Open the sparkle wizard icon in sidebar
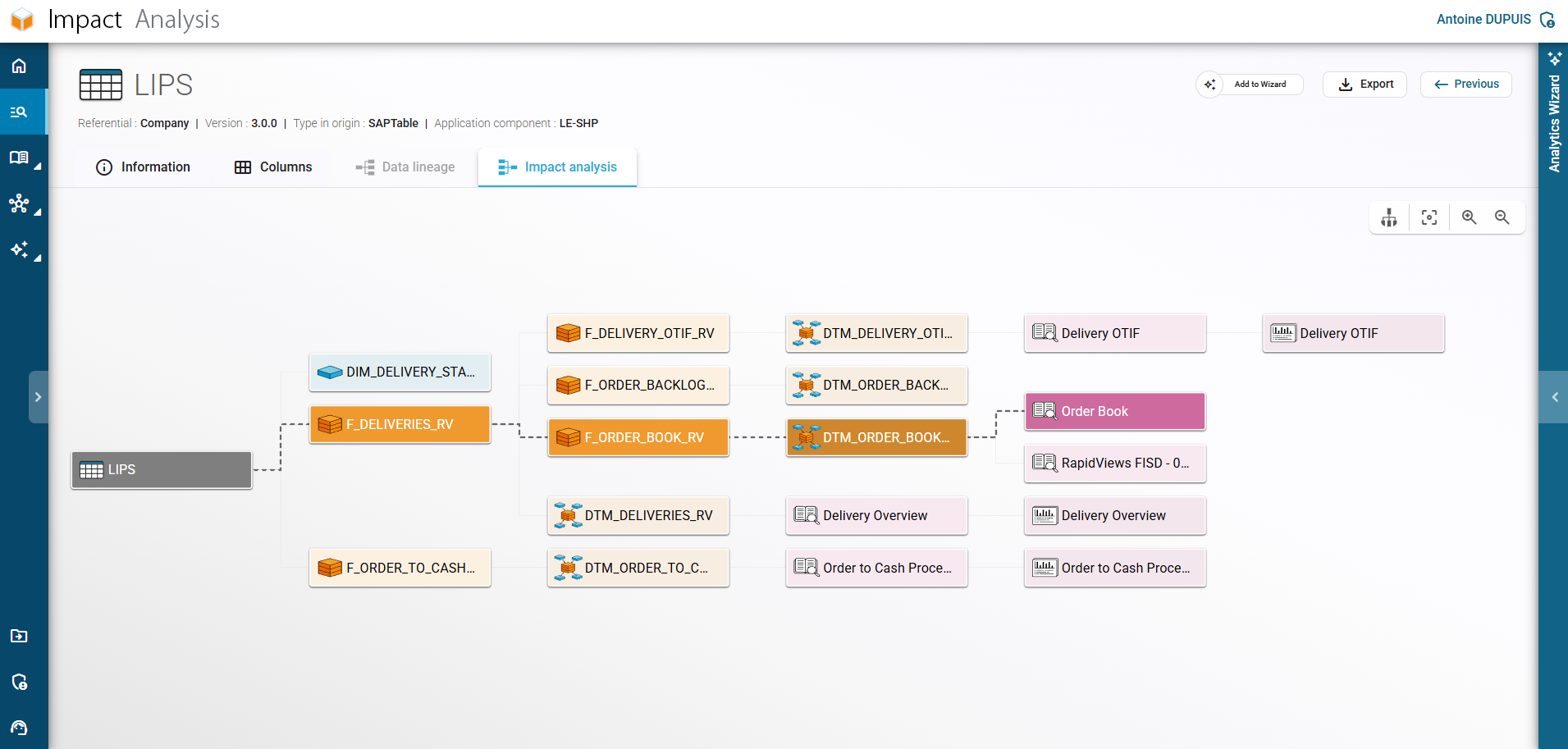The image size is (1568, 749). (x=19, y=249)
